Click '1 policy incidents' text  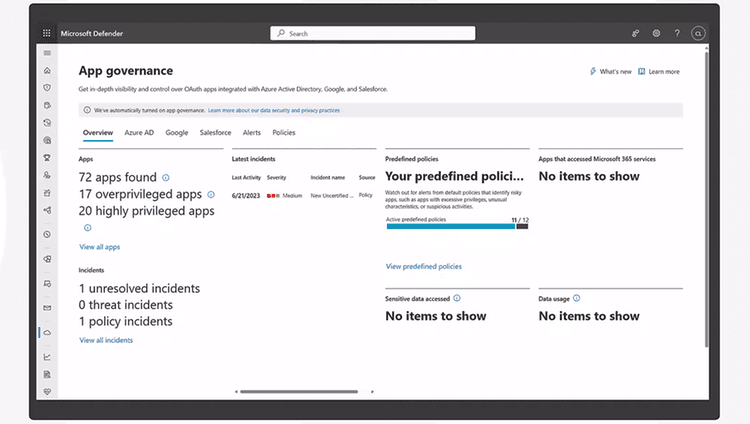pyautogui.click(x=125, y=321)
